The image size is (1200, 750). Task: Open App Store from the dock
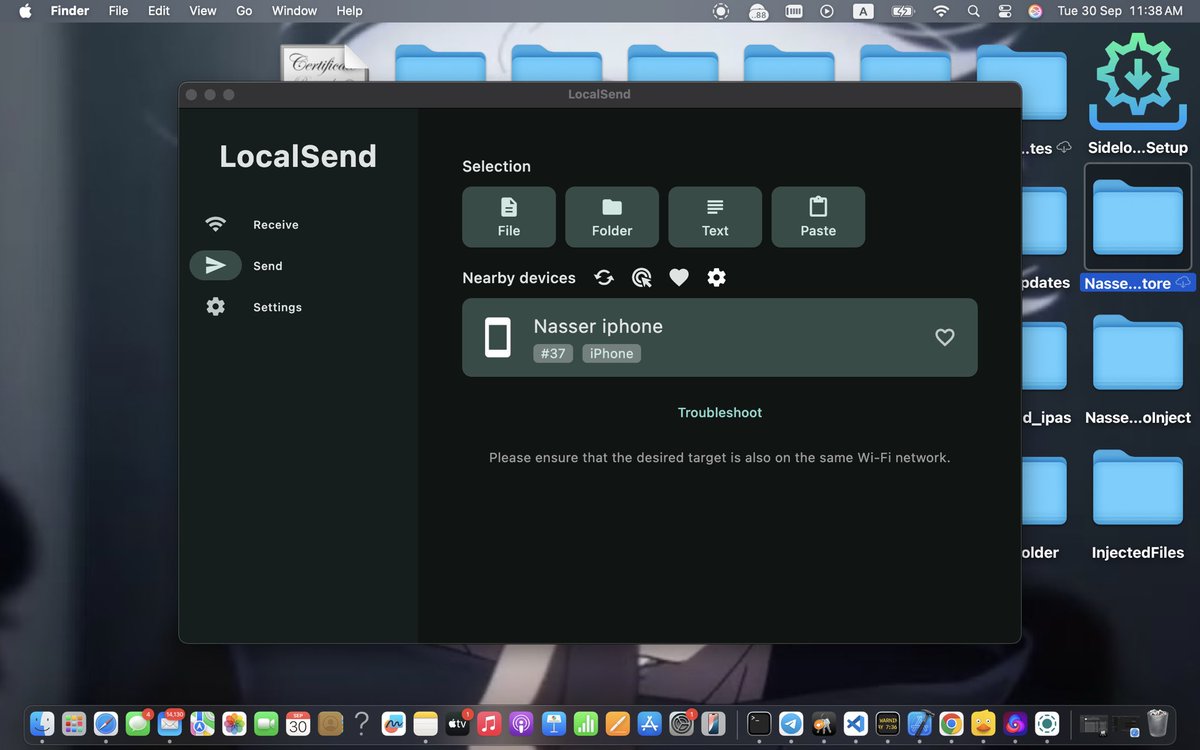click(x=649, y=722)
